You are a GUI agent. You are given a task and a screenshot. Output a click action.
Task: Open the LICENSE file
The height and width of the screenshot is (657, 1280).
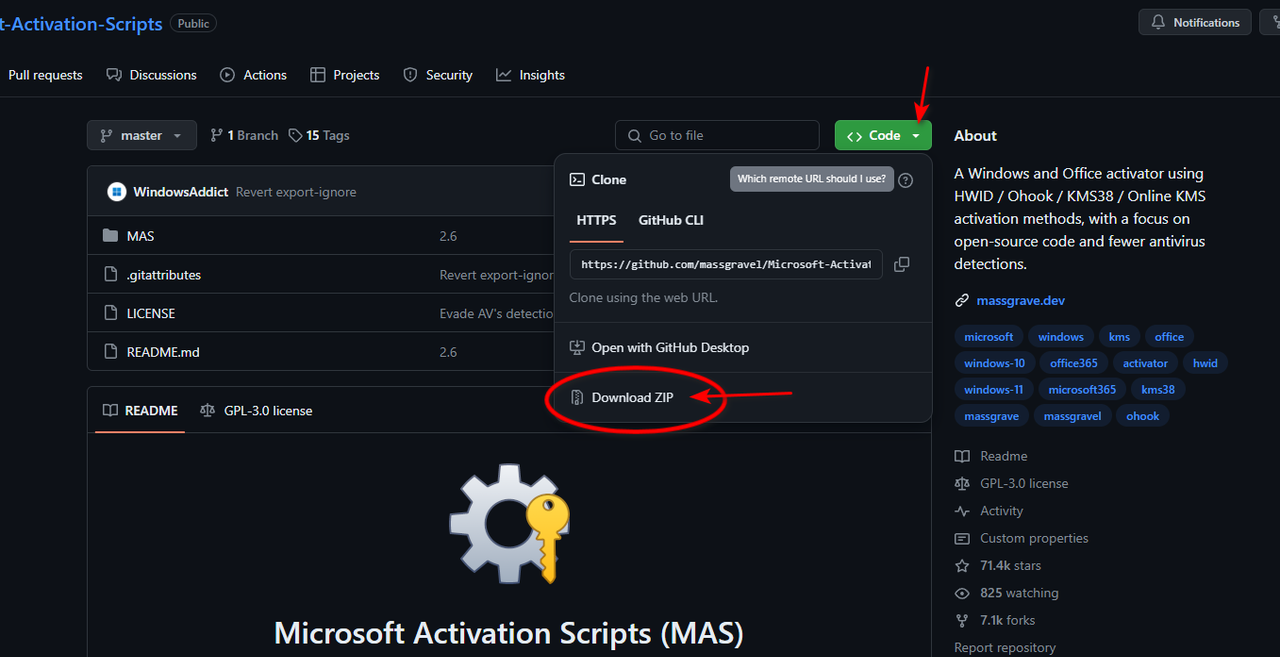[x=151, y=313]
